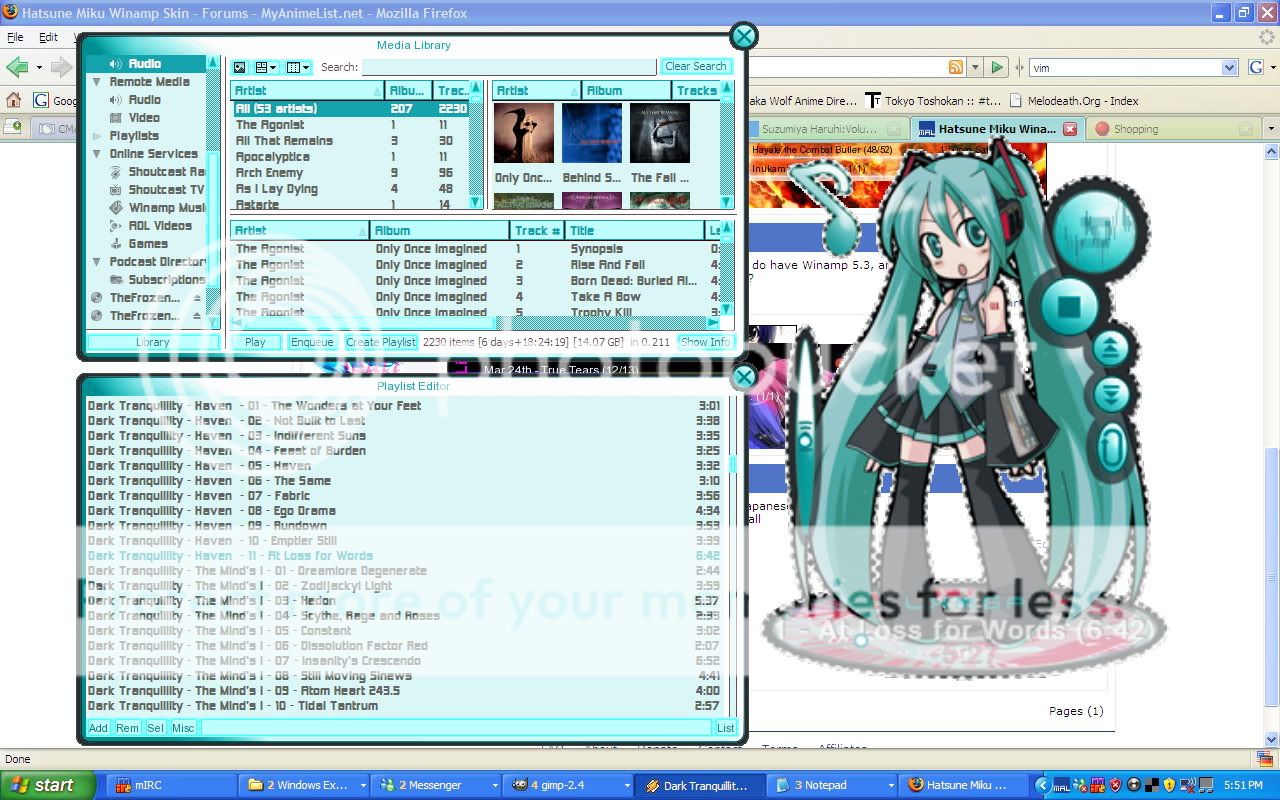
Task: Click the Windows Security shield icon in the tray
Action: pos(1169,784)
